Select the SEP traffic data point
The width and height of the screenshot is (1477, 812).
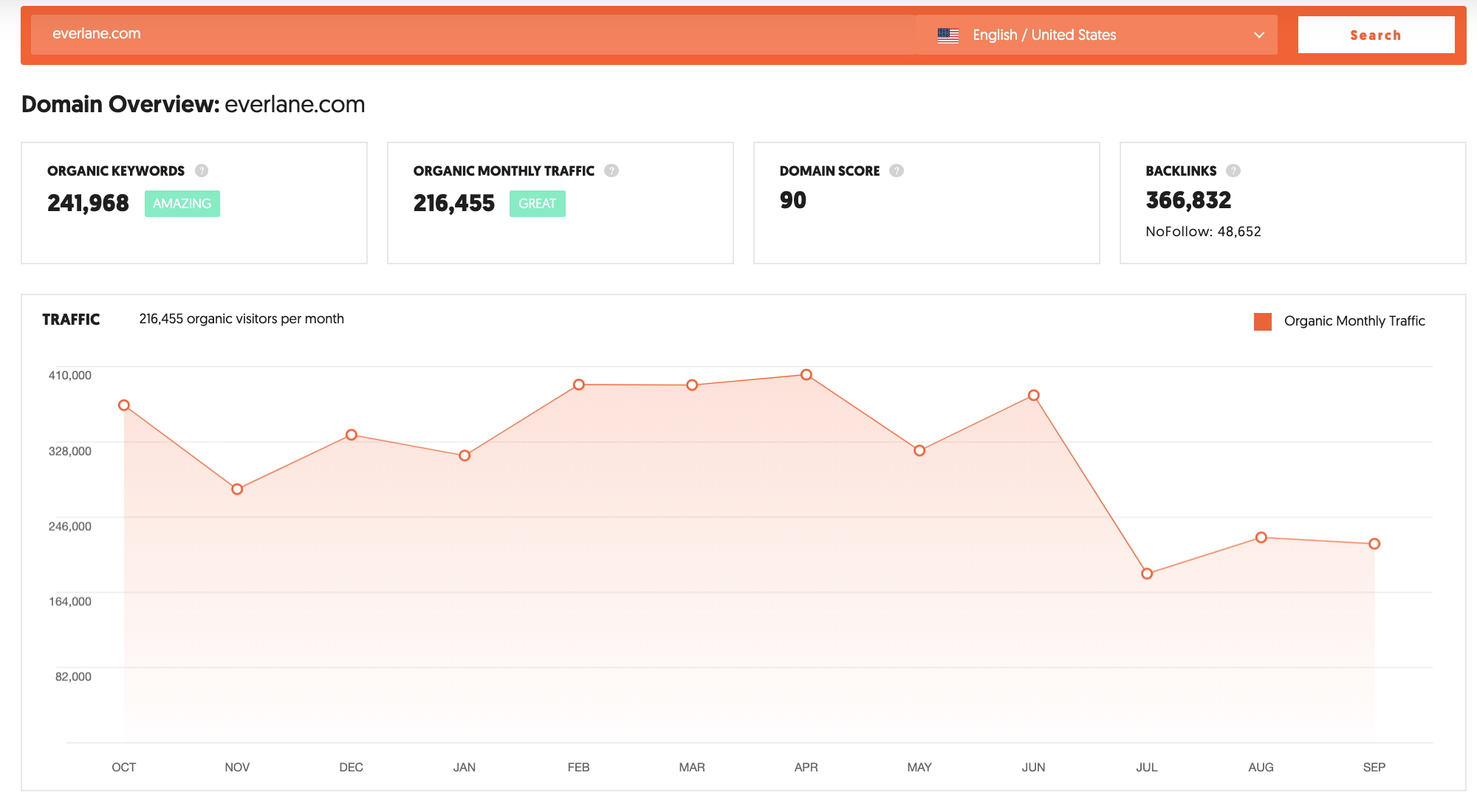coord(1374,544)
